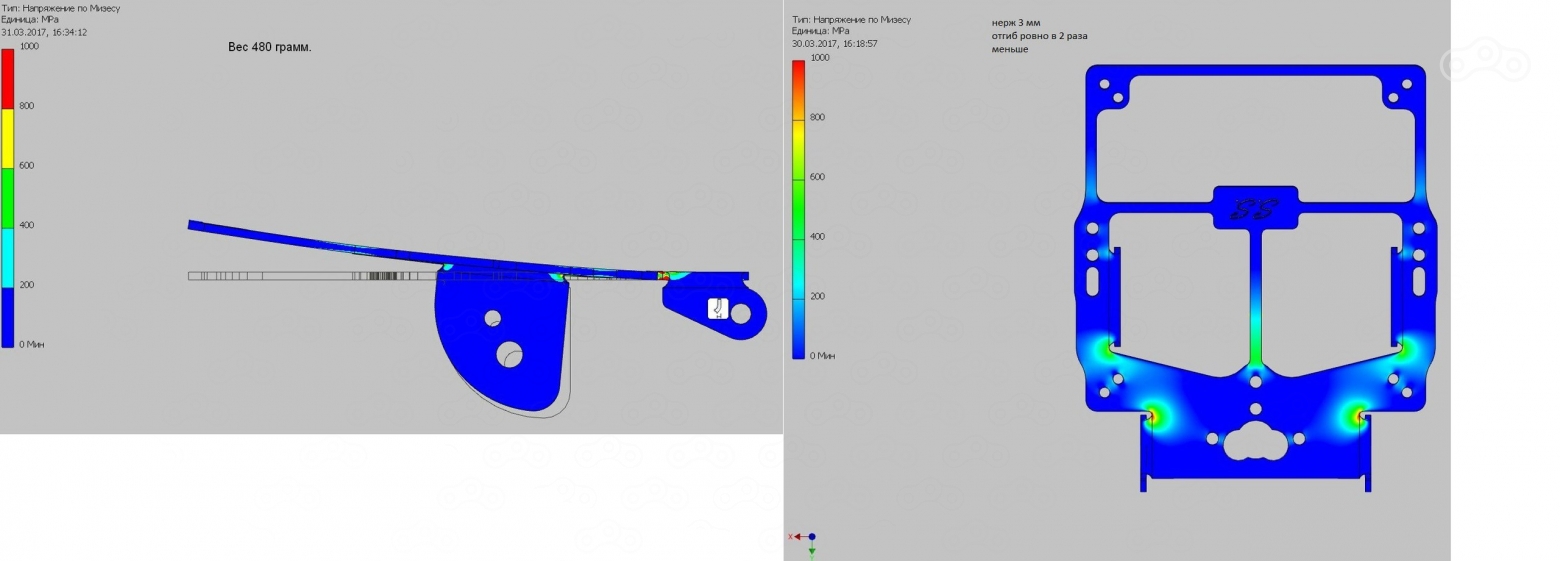The height and width of the screenshot is (561, 1560).
Task: Select the round eyelet hole beside the pin icon
Action: point(741,314)
